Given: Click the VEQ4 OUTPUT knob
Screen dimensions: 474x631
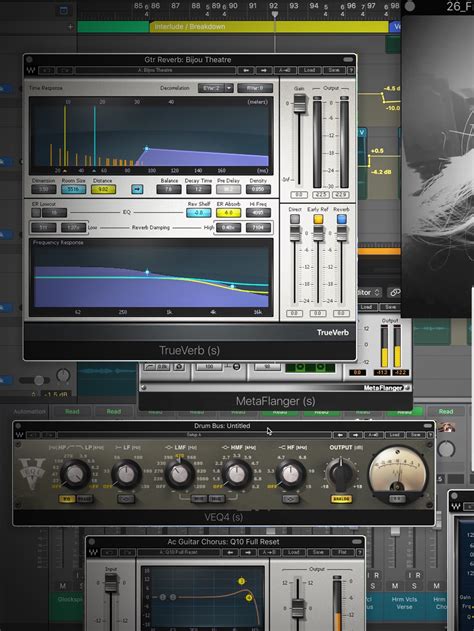Looking at the screenshot, I should (x=341, y=474).
